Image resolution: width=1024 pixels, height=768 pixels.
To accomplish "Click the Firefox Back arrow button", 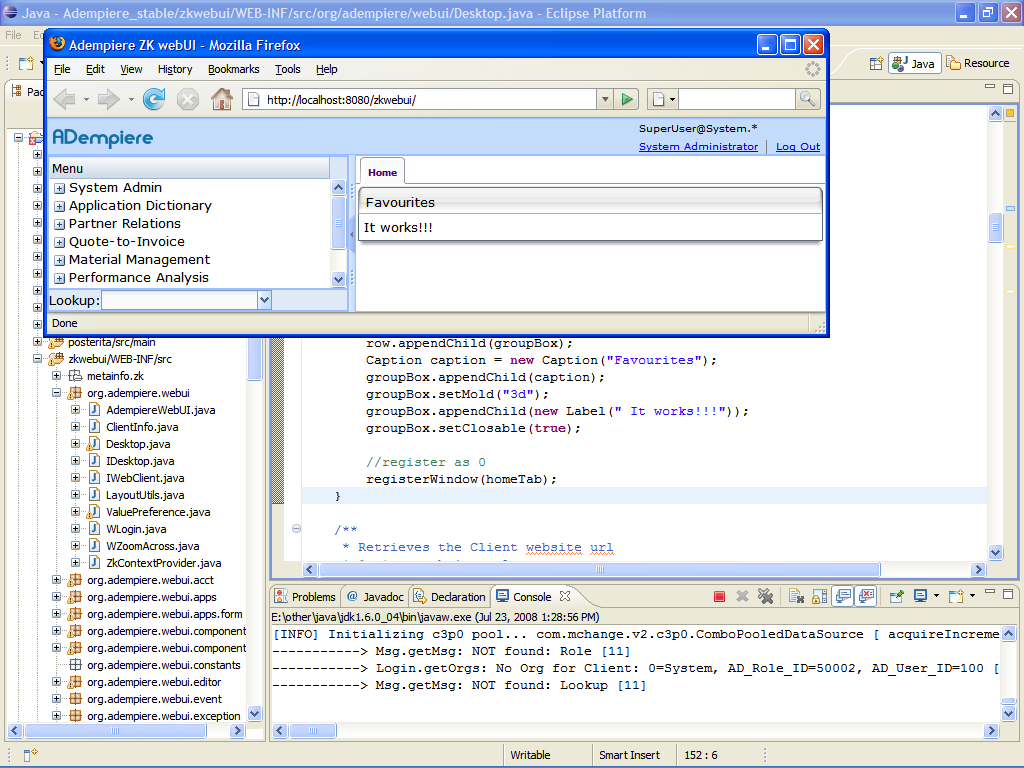I will (65, 99).
